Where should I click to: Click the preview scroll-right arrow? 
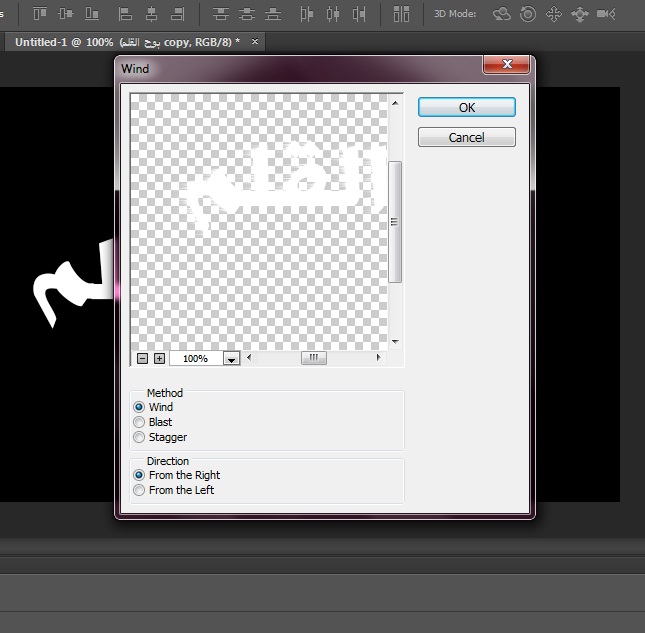[381, 357]
